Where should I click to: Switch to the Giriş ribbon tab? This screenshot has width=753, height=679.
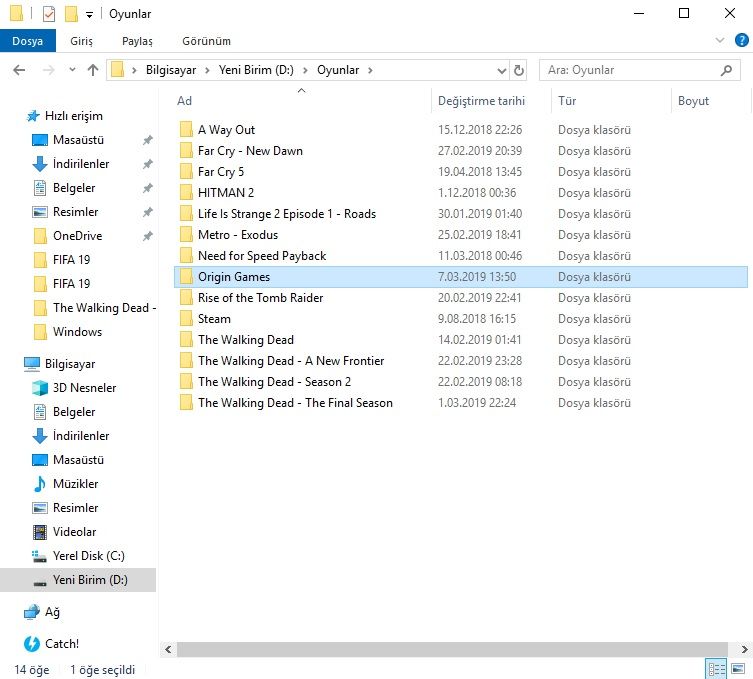81,41
